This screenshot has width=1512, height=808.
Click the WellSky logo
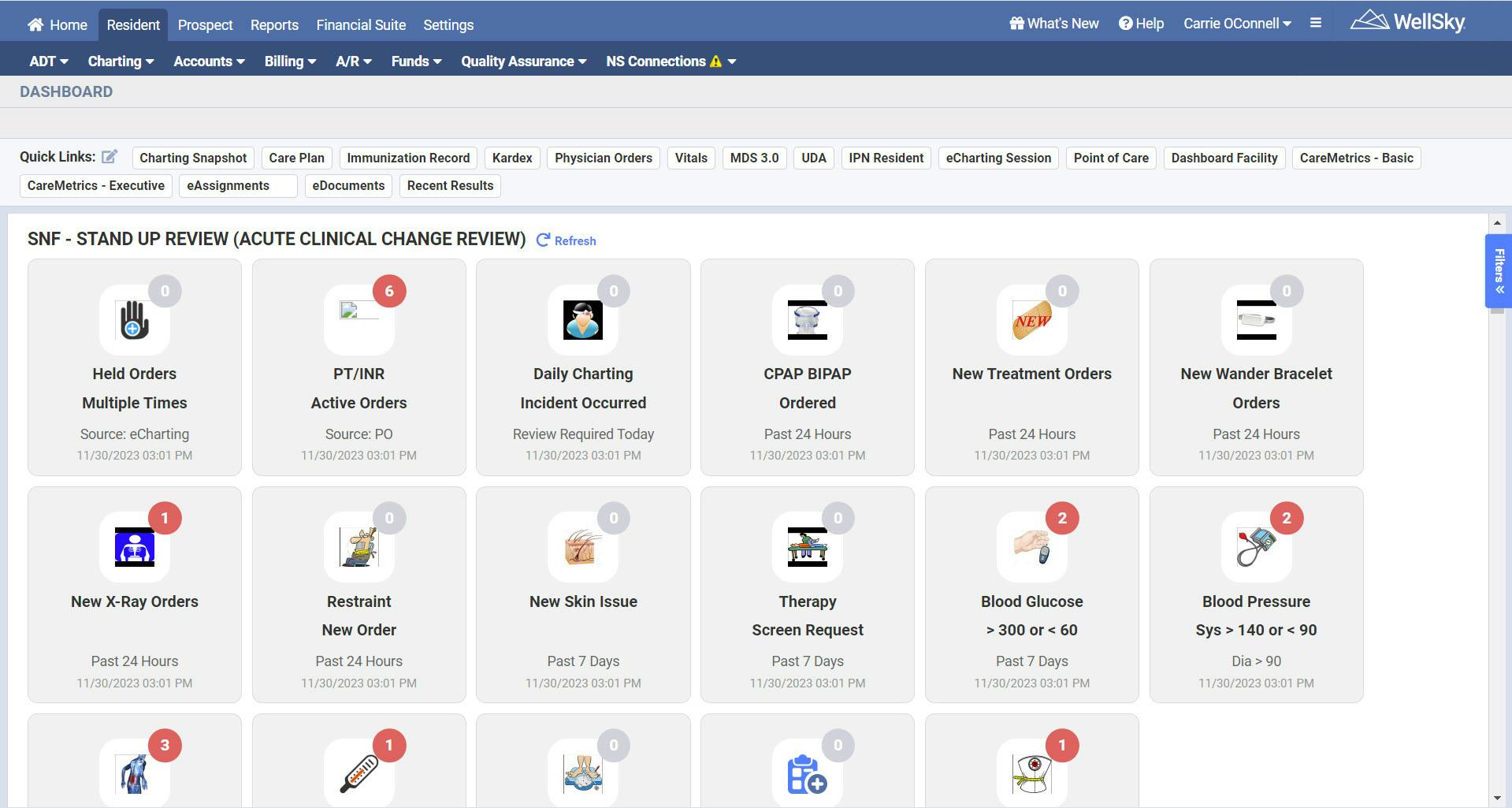[1410, 22]
